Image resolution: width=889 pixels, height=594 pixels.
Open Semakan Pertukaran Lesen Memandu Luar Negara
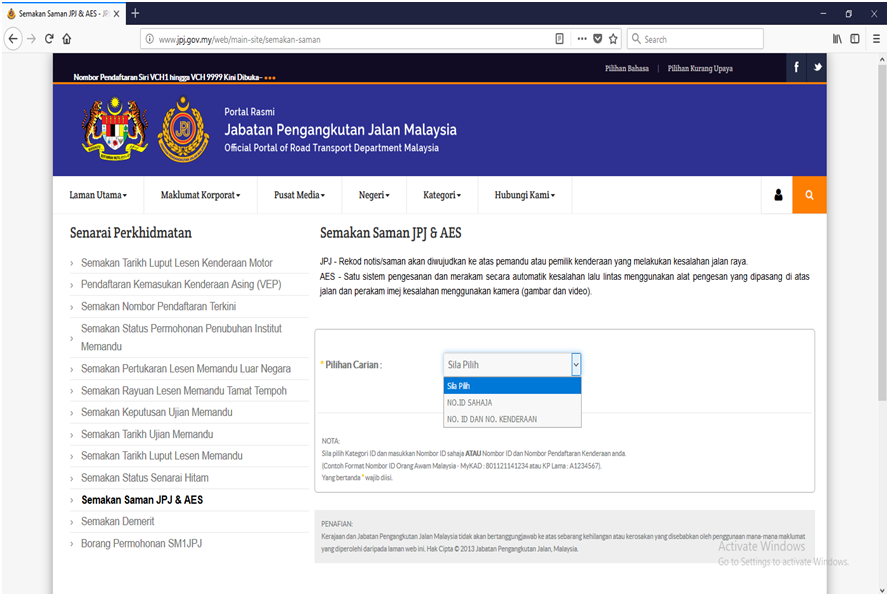coord(185,369)
